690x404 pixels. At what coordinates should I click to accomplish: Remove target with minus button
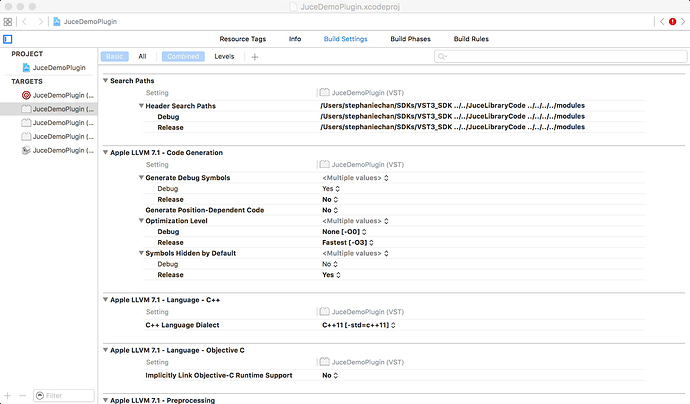click(22, 396)
